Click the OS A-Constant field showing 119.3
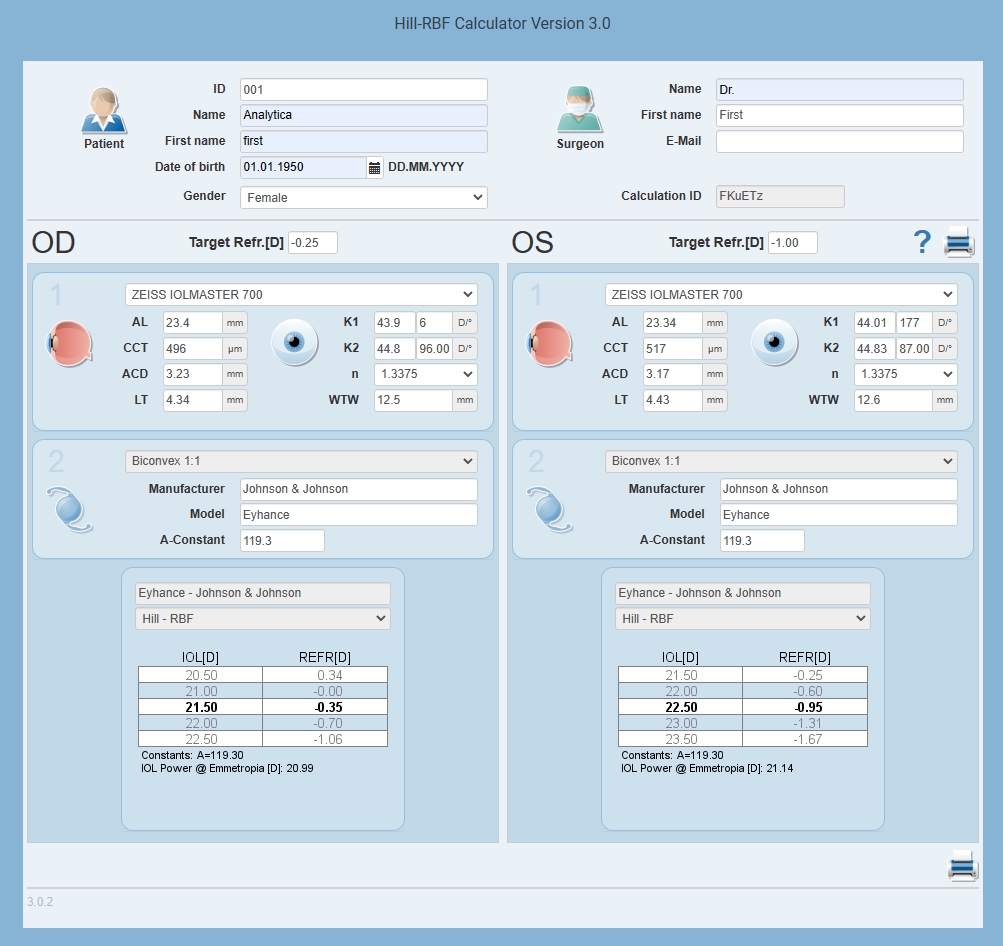The image size is (1003, 946). [762, 540]
